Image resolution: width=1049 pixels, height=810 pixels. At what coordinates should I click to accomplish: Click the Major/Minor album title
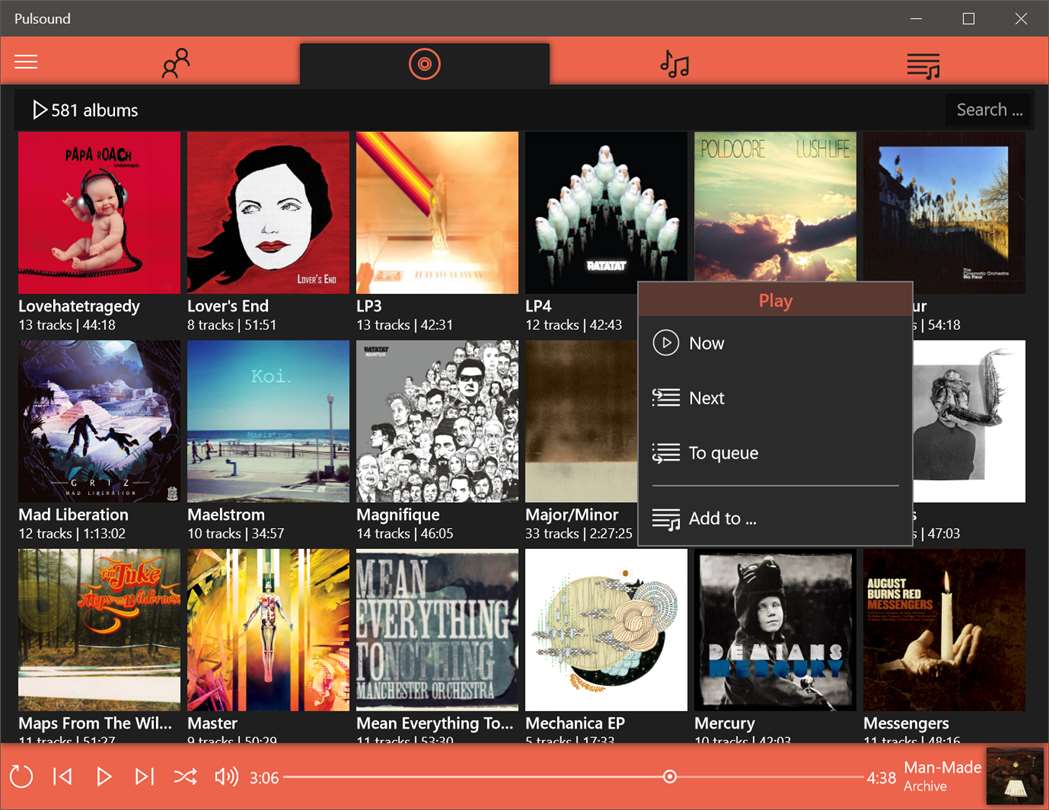coord(571,514)
